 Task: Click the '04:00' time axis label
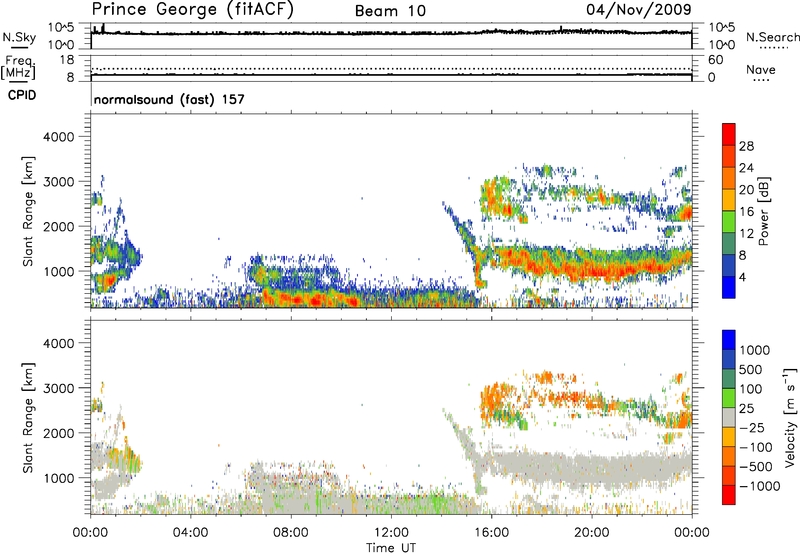click(x=191, y=533)
